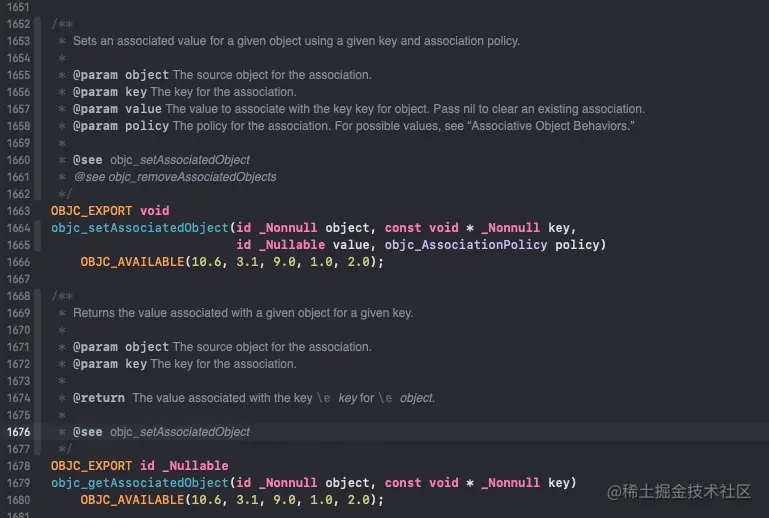Fold the comment block starting at line 1668
This screenshot has height=518, width=769.
click(x=38, y=296)
